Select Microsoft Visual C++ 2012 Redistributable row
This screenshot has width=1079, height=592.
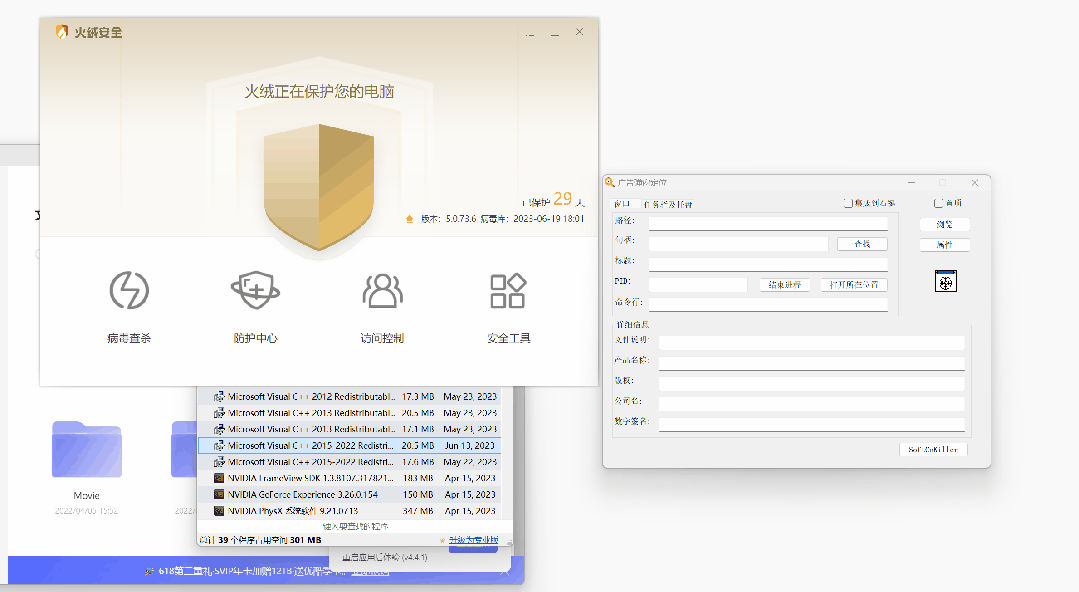[x=350, y=397]
